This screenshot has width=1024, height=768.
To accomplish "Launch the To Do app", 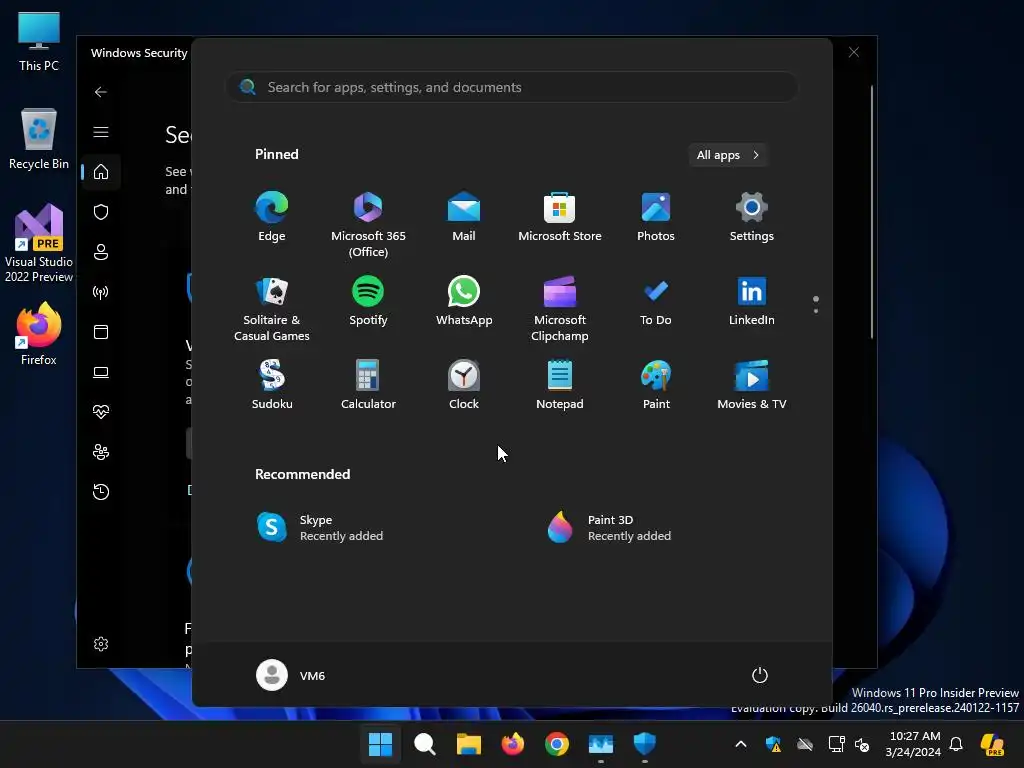I will click(656, 301).
